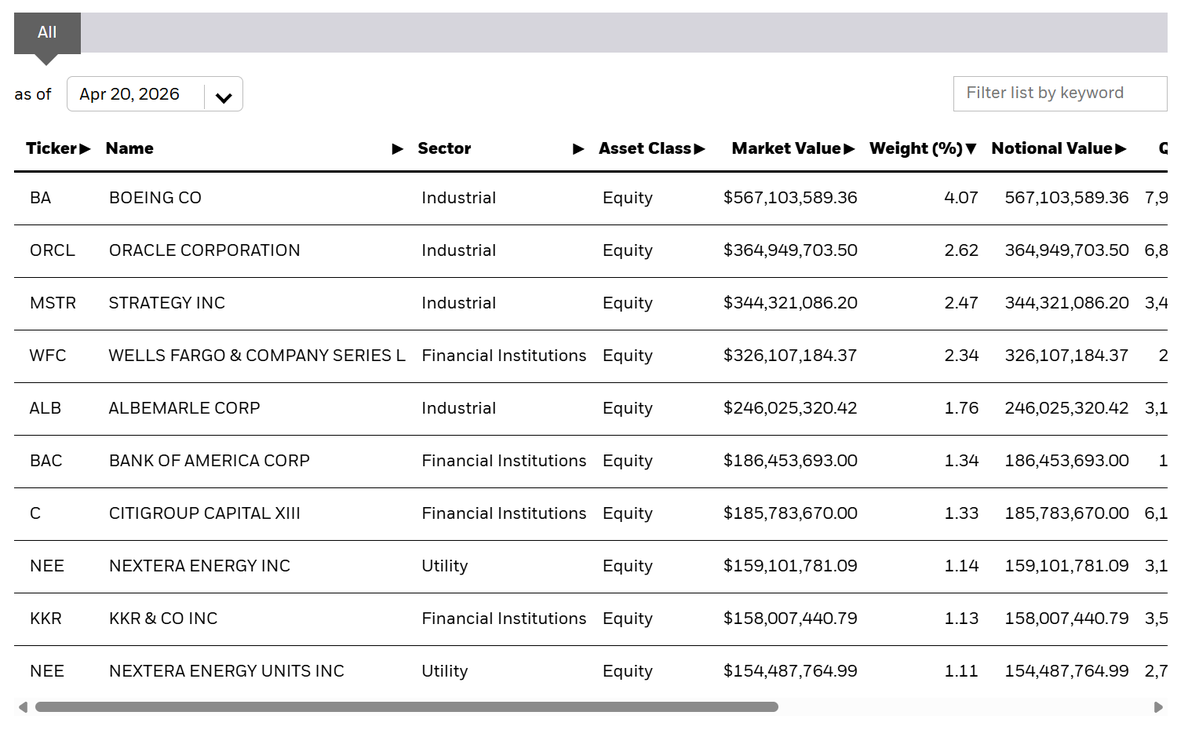Click market value $186,453,693.00

(x=790, y=462)
